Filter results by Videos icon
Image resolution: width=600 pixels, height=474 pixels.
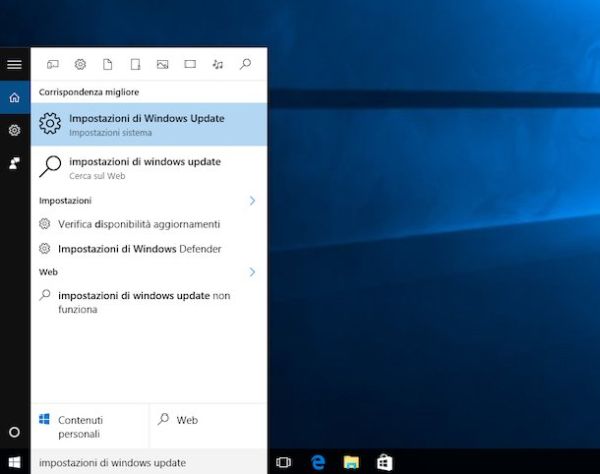pos(190,64)
